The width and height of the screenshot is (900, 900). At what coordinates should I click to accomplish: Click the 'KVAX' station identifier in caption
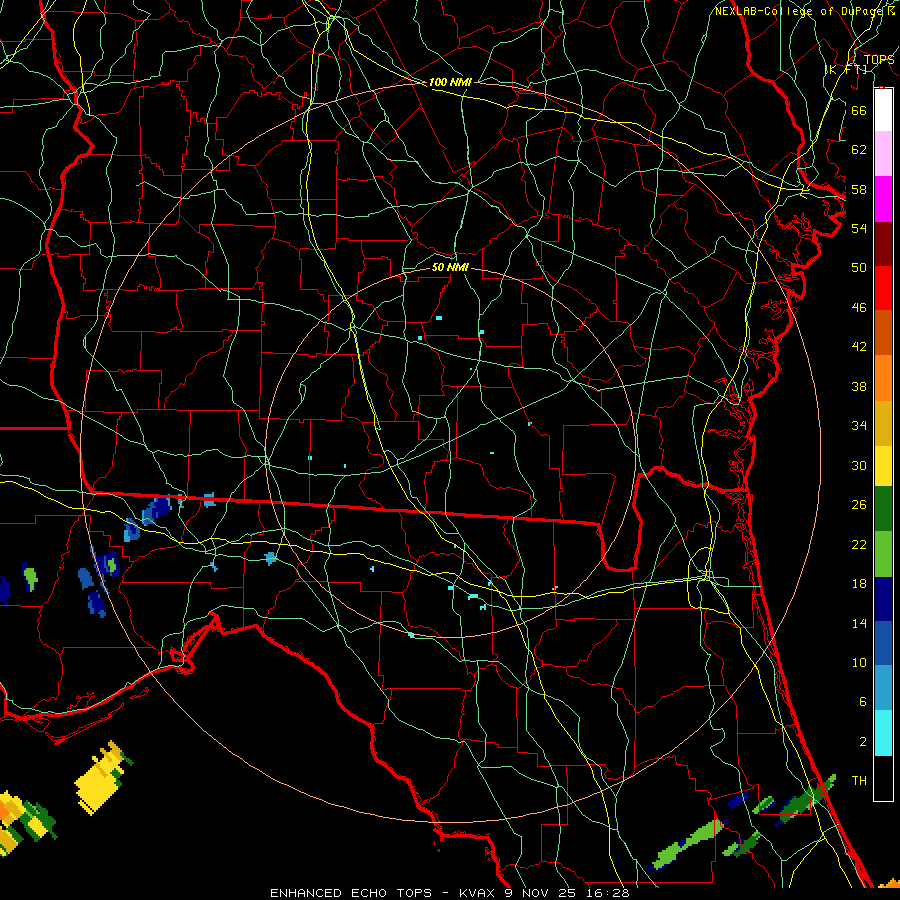tap(479, 893)
